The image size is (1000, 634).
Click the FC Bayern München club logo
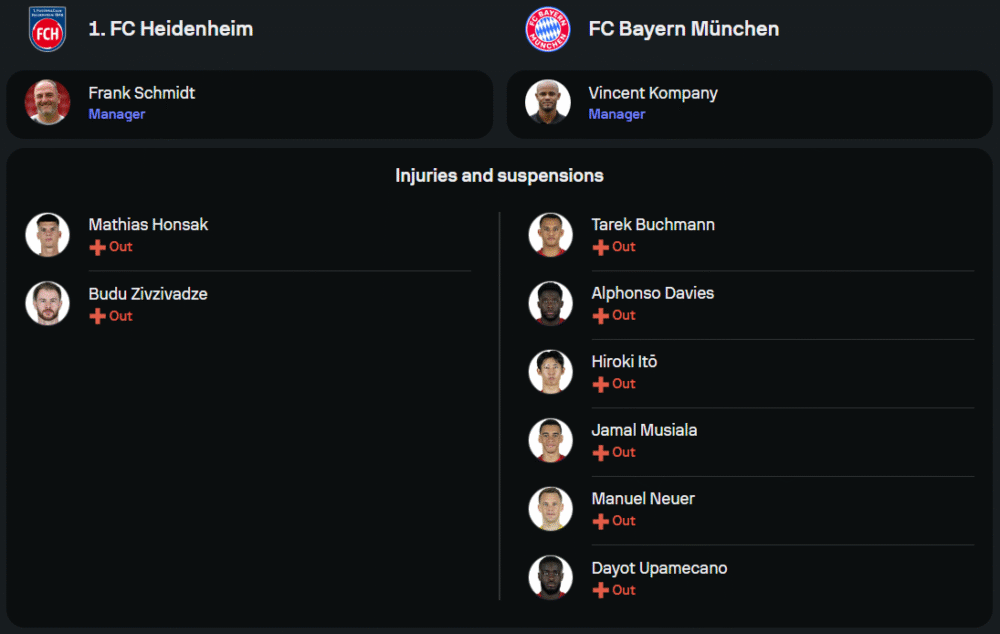[x=547, y=29]
